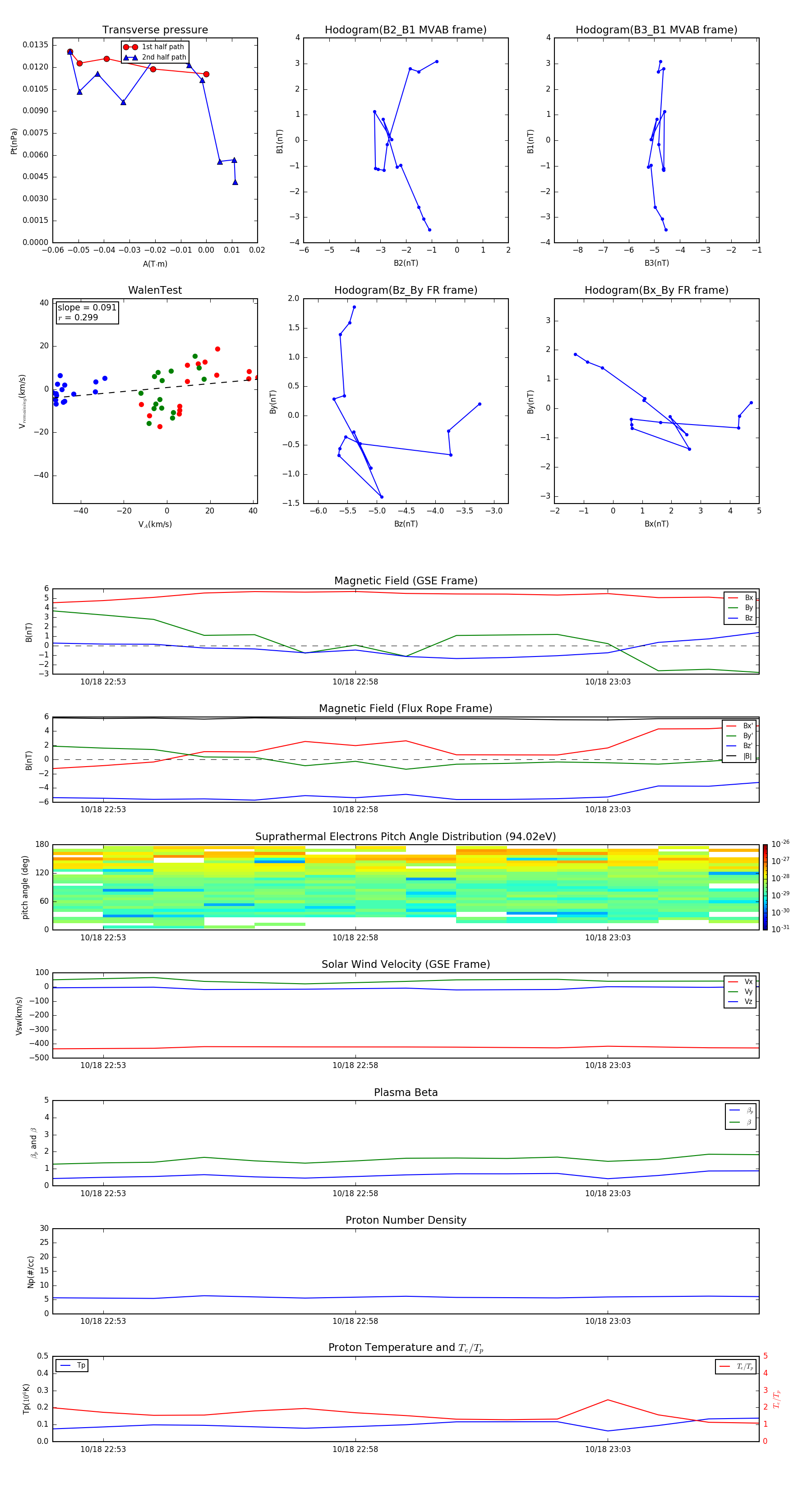Screen dimensions: 812x1489
Task: Click '10/18 23:03' tick under Proton Temperature plot
Action: point(607,1449)
